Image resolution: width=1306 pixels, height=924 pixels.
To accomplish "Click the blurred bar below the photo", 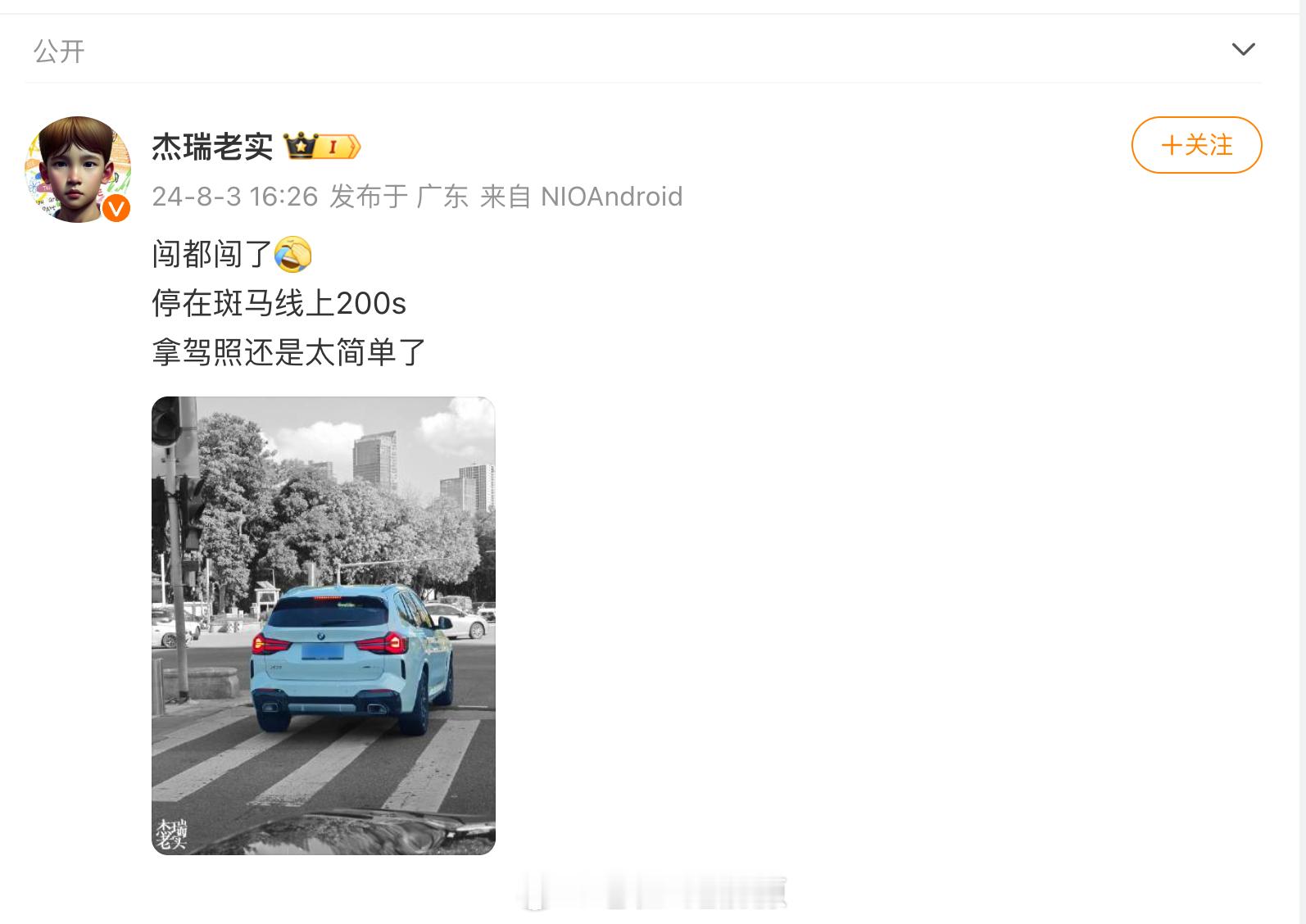I will click(654, 893).
